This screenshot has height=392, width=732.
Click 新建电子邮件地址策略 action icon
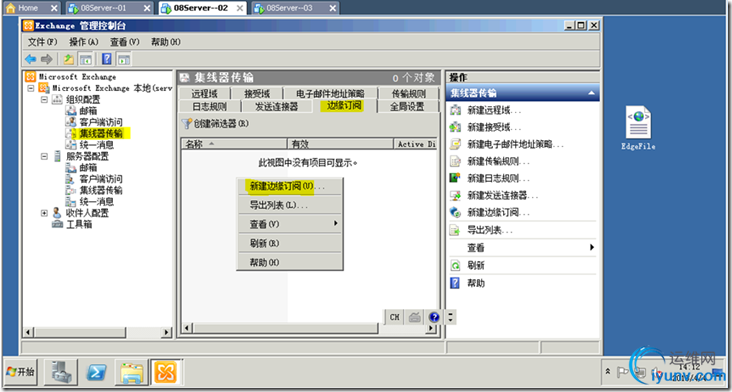[455, 144]
